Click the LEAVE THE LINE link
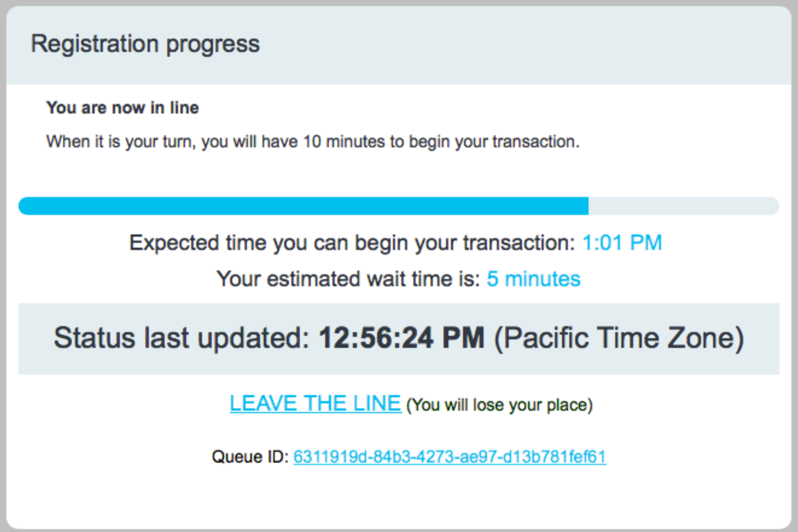This screenshot has height=532, width=798. tap(315, 404)
